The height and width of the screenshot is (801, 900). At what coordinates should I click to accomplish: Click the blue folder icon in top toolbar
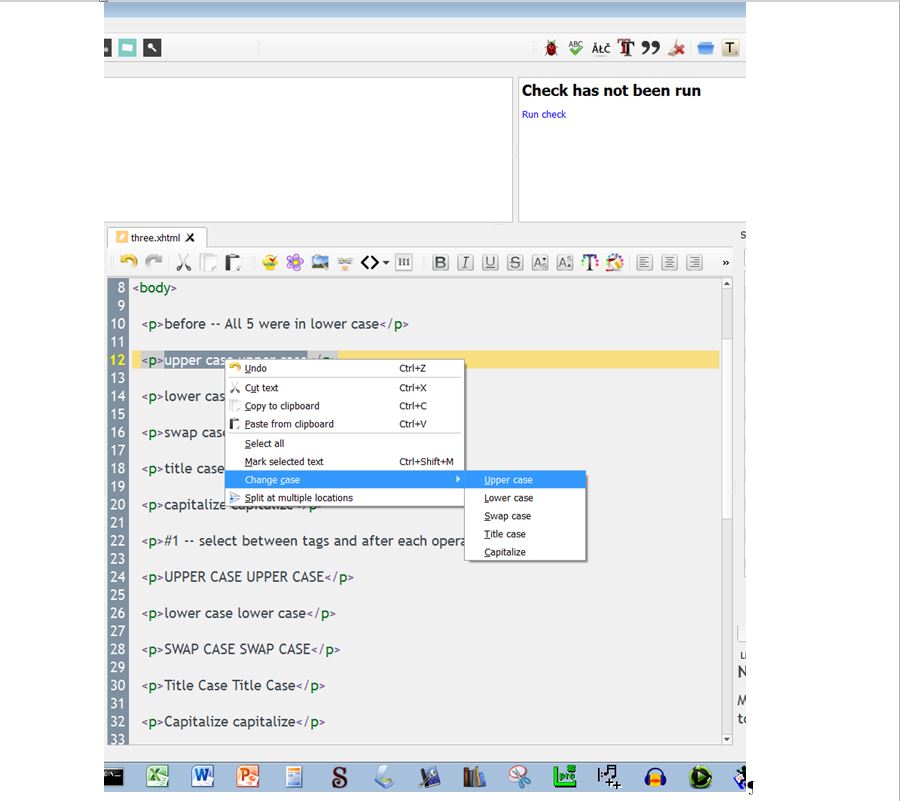[x=705, y=48]
